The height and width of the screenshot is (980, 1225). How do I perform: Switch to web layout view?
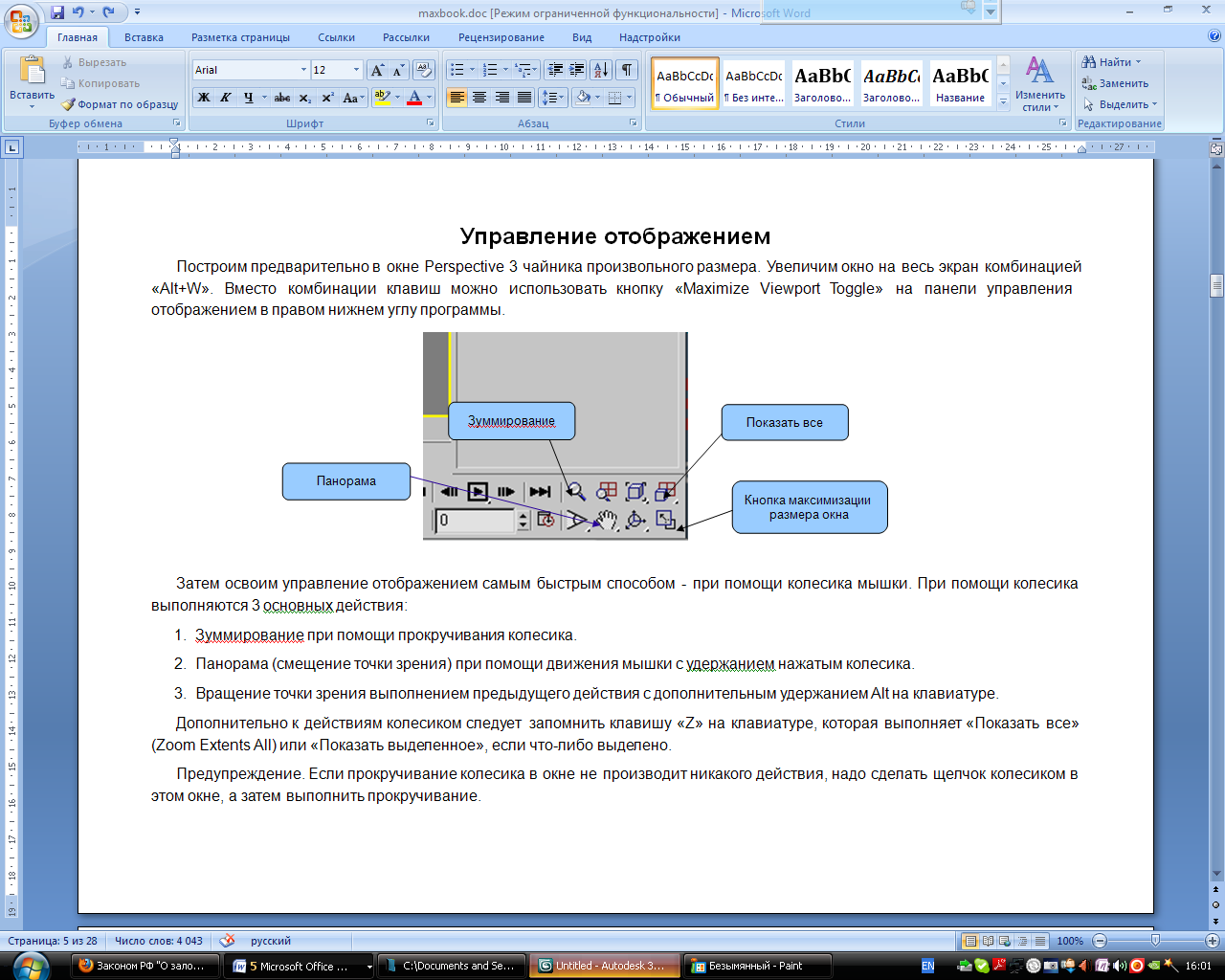click(x=1006, y=941)
